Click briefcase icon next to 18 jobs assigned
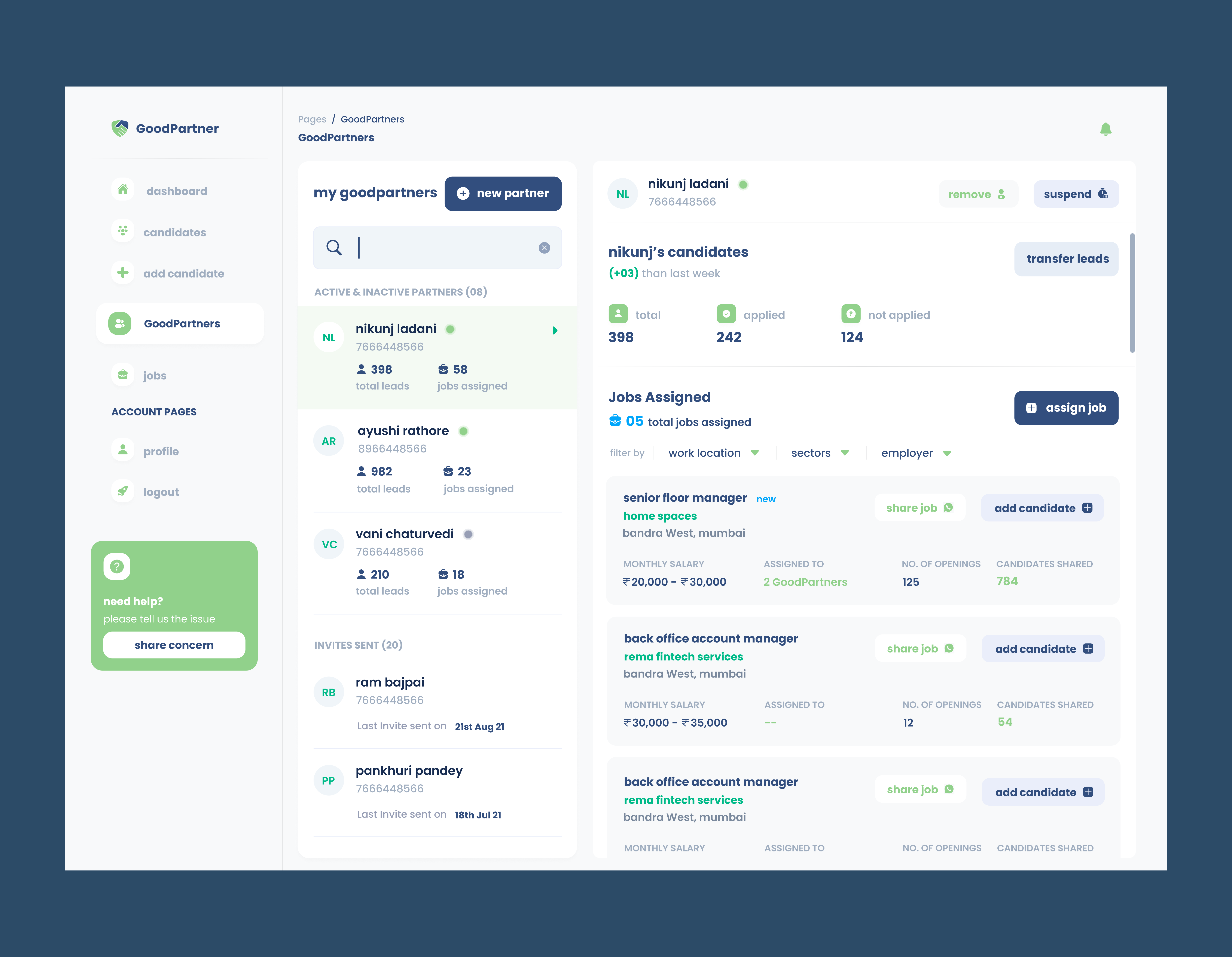Image resolution: width=1232 pixels, height=957 pixels. click(x=443, y=574)
